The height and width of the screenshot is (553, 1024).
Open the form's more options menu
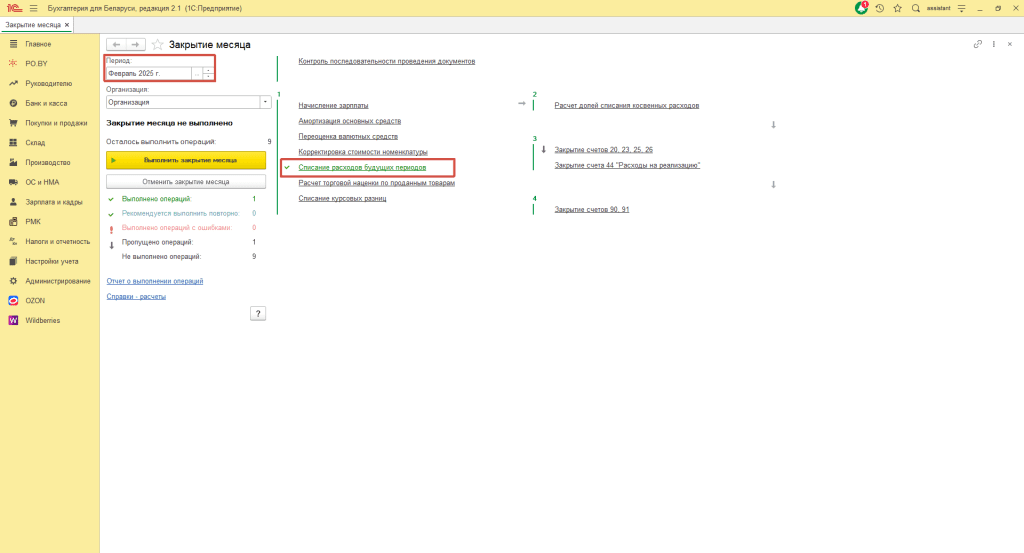994,44
